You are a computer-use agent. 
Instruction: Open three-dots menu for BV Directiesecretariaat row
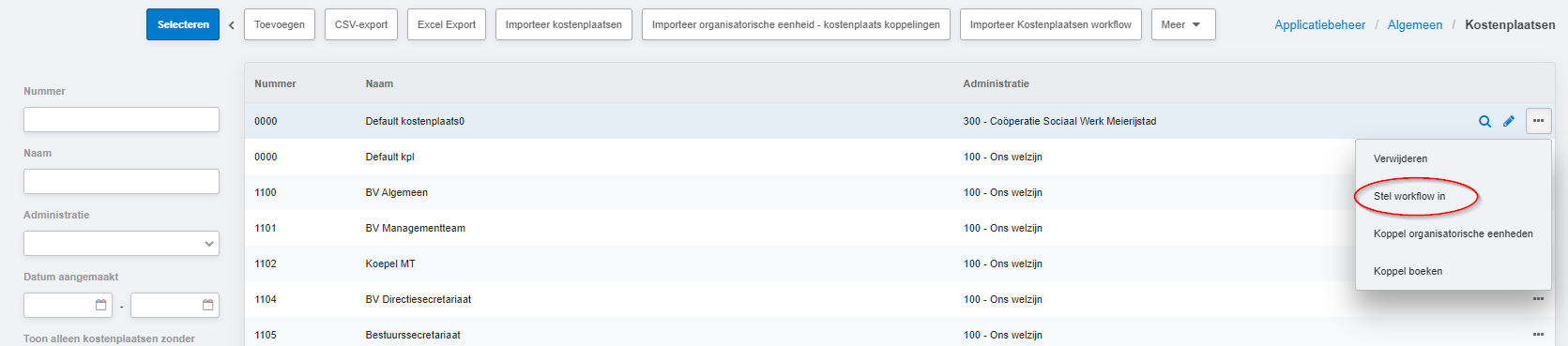[x=1538, y=299]
